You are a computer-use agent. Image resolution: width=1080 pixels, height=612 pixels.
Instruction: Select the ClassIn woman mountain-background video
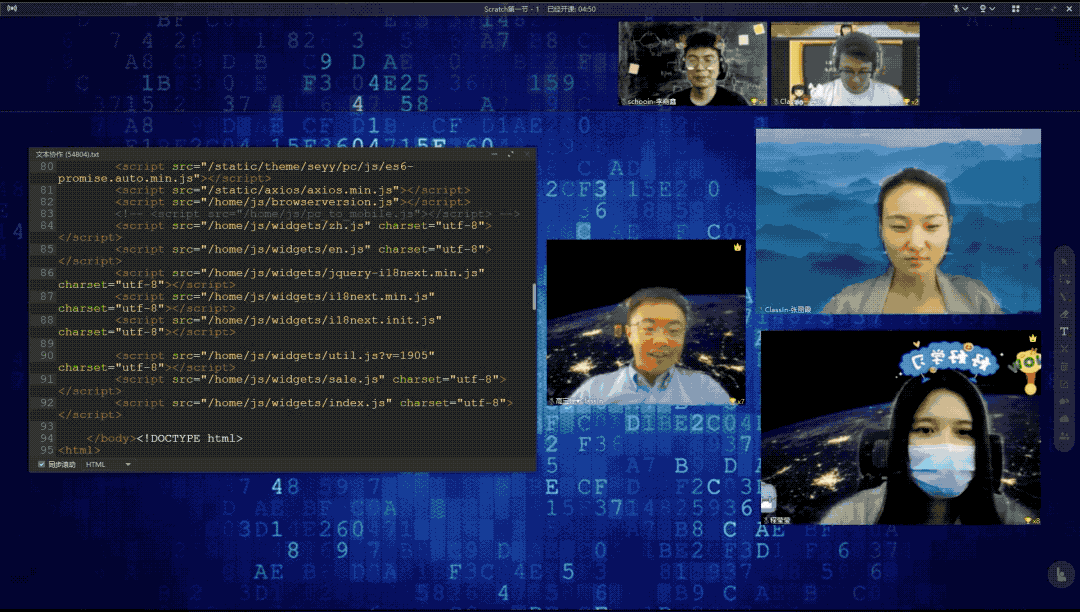pyautogui.click(x=898, y=222)
